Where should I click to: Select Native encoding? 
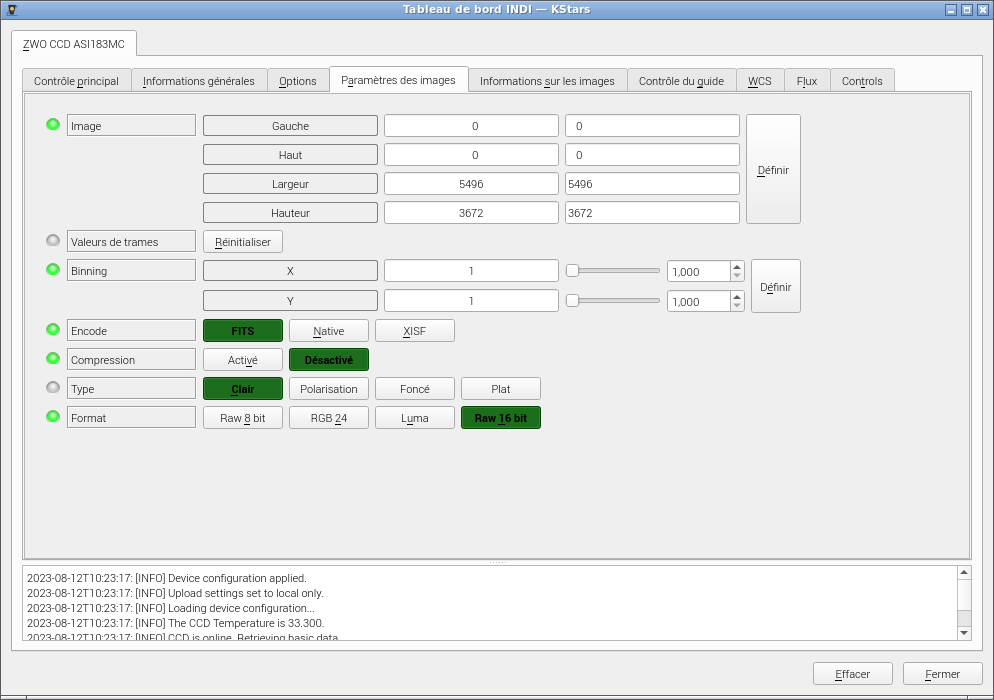328,331
